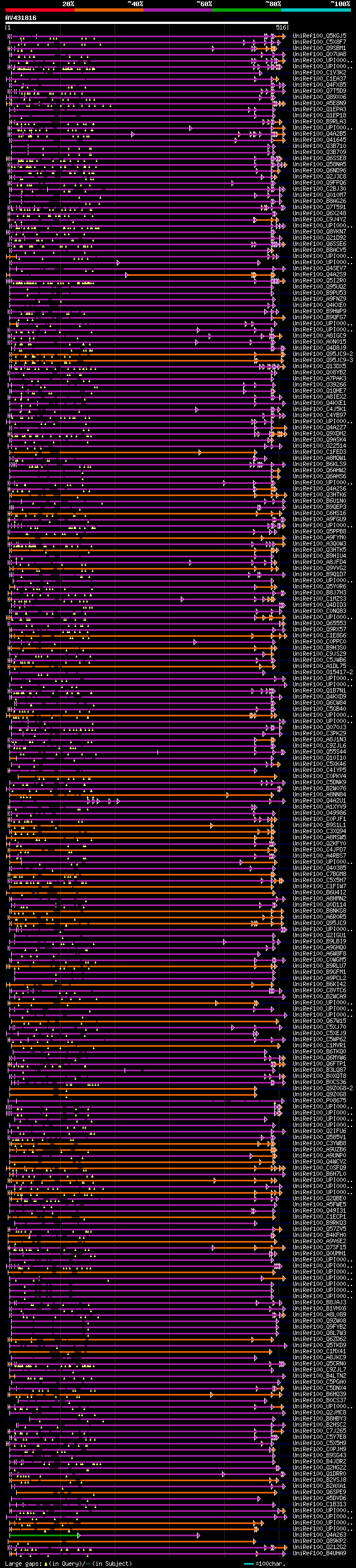
Task: Click UniRef100_Q58NA5 hit label
Action: [x=319, y=164]
